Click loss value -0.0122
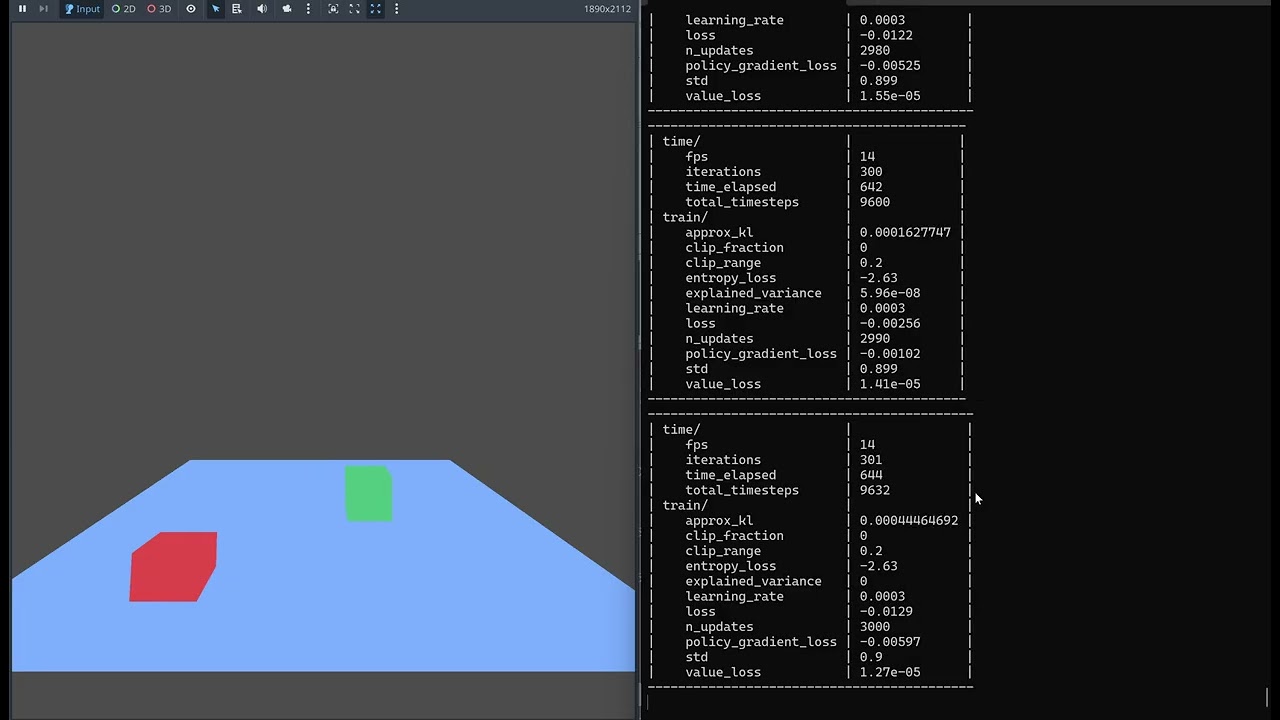The image size is (1280, 720). click(x=886, y=35)
